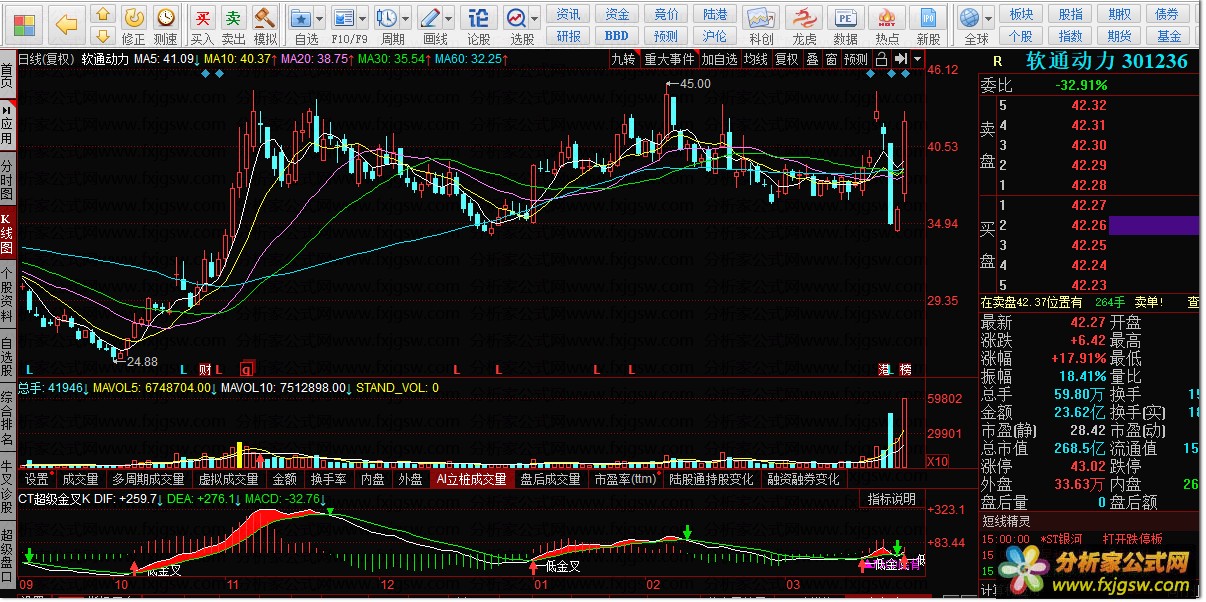Click the 24.88 low price label
1206x602 pixels.
pyautogui.click(x=143, y=361)
